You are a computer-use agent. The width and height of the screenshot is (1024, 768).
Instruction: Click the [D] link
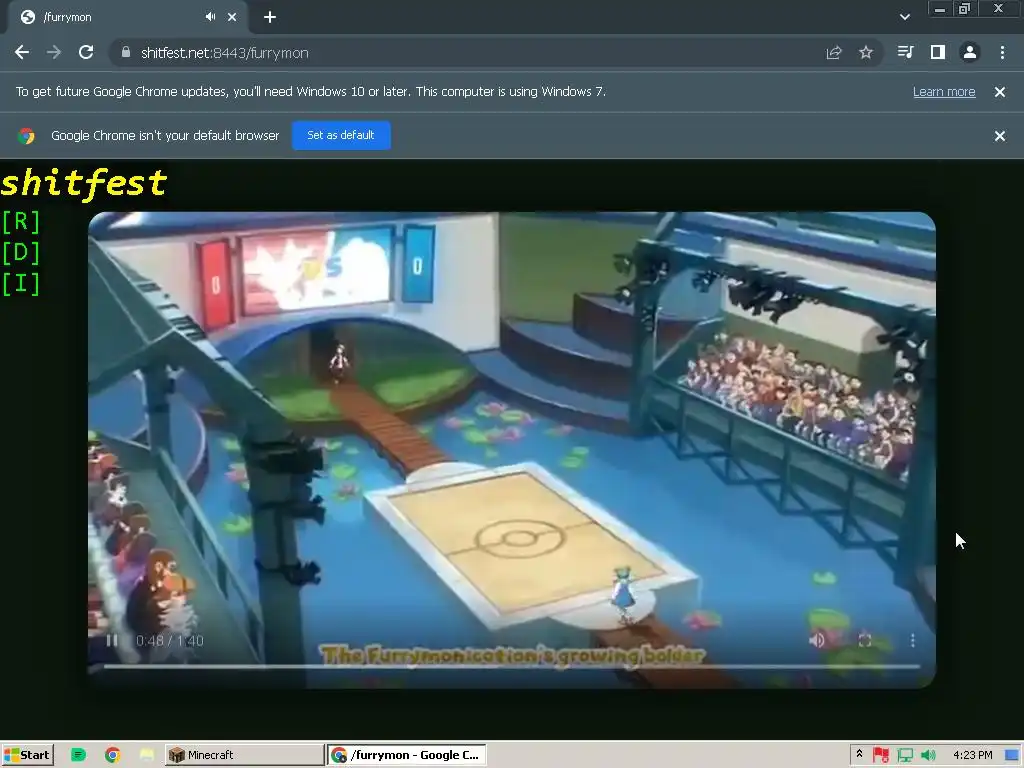(21, 253)
